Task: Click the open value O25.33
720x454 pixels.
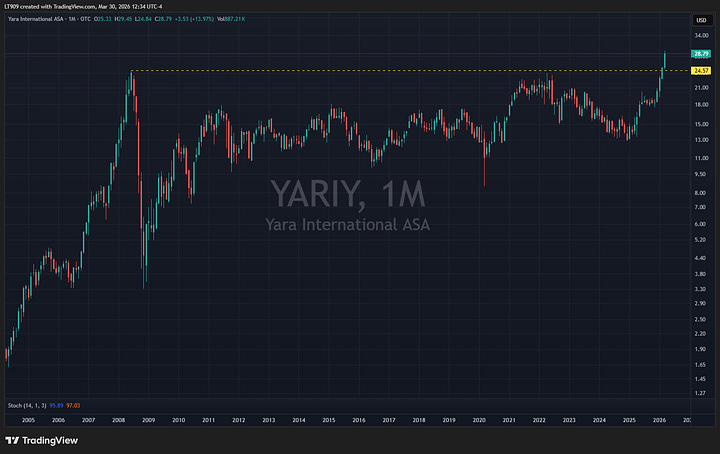Action: (x=103, y=19)
